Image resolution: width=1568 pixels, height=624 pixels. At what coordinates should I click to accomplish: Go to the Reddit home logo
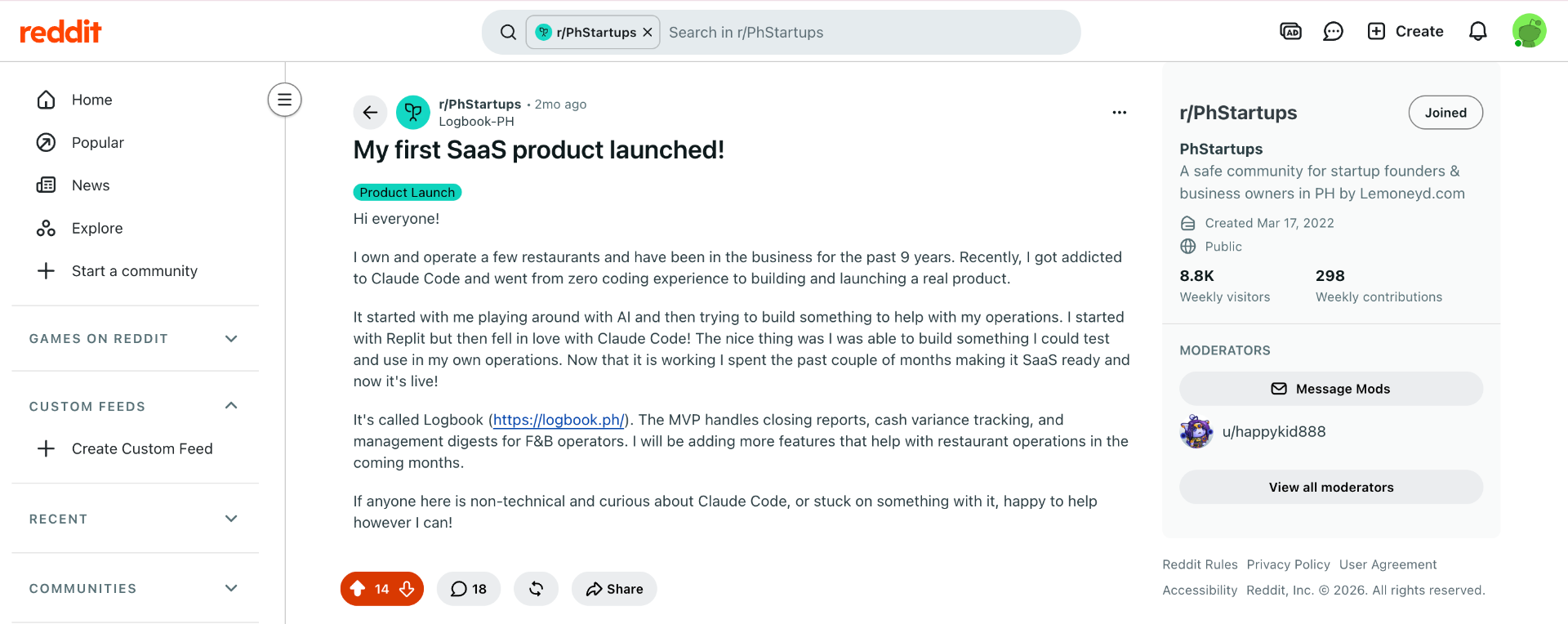(x=60, y=32)
